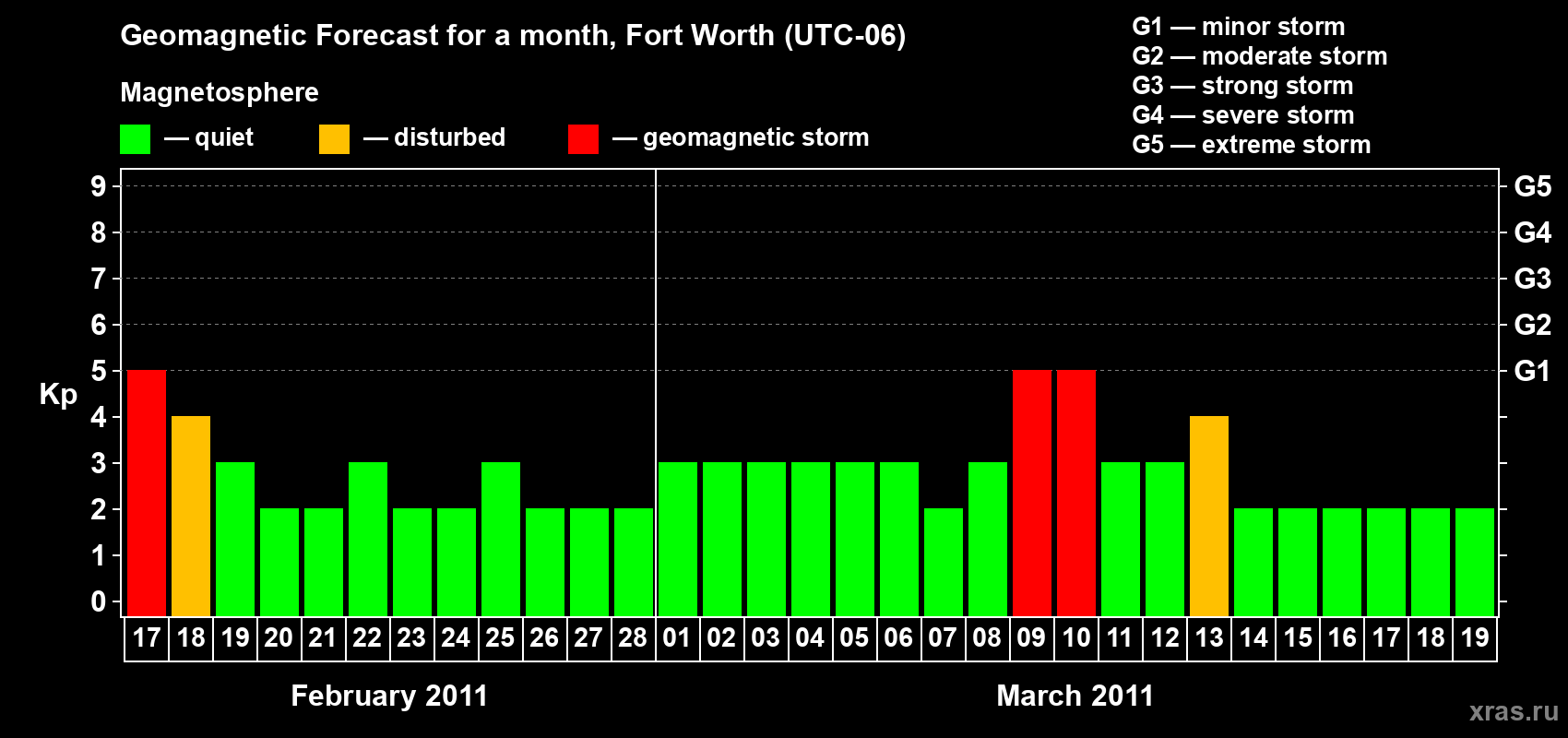Screen dimensions: 1568x738
Task: Click the date cell '17' under February
Action: (x=147, y=638)
